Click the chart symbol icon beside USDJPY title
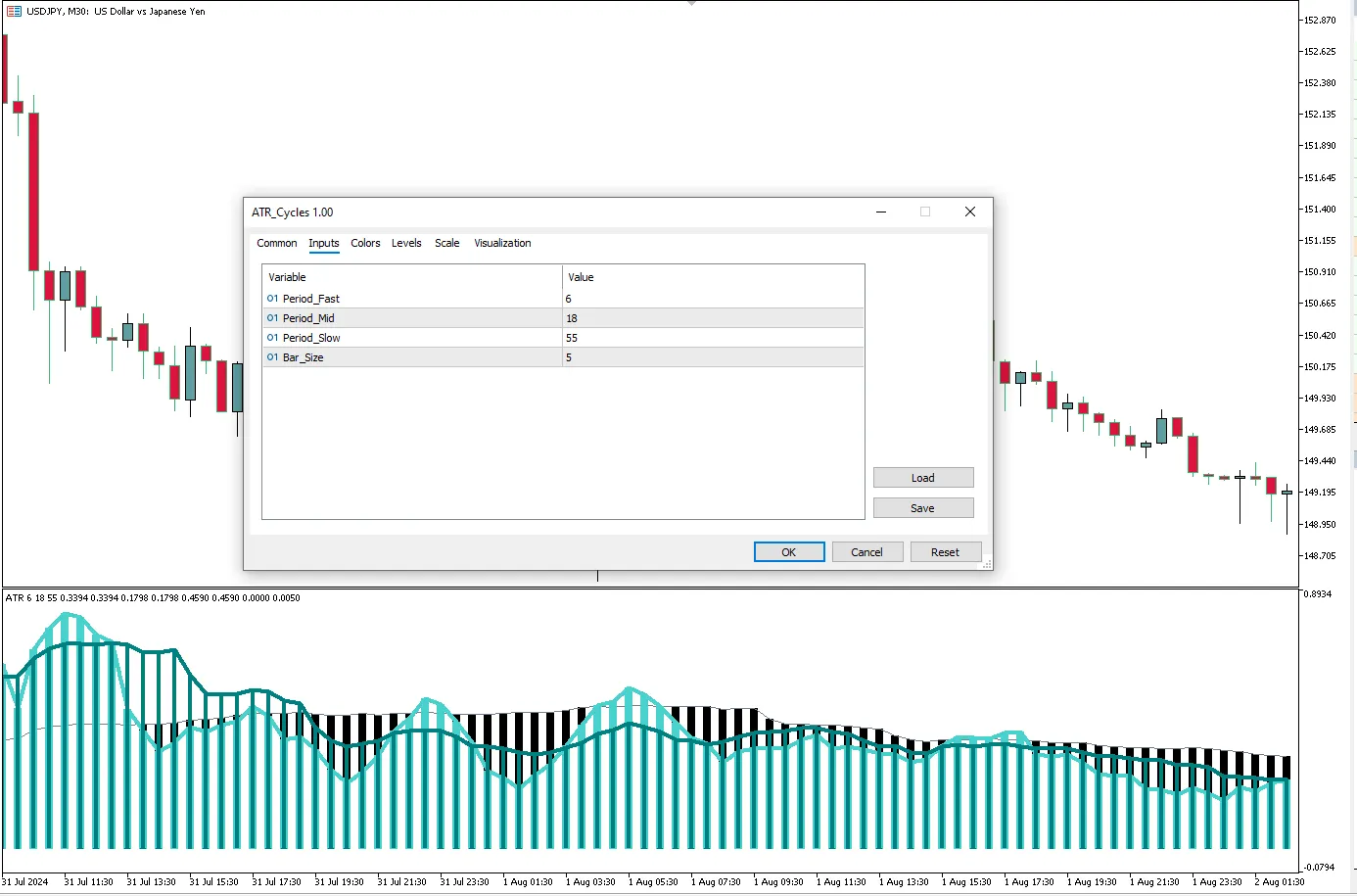1357x896 pixels. (x=14, y=12)
